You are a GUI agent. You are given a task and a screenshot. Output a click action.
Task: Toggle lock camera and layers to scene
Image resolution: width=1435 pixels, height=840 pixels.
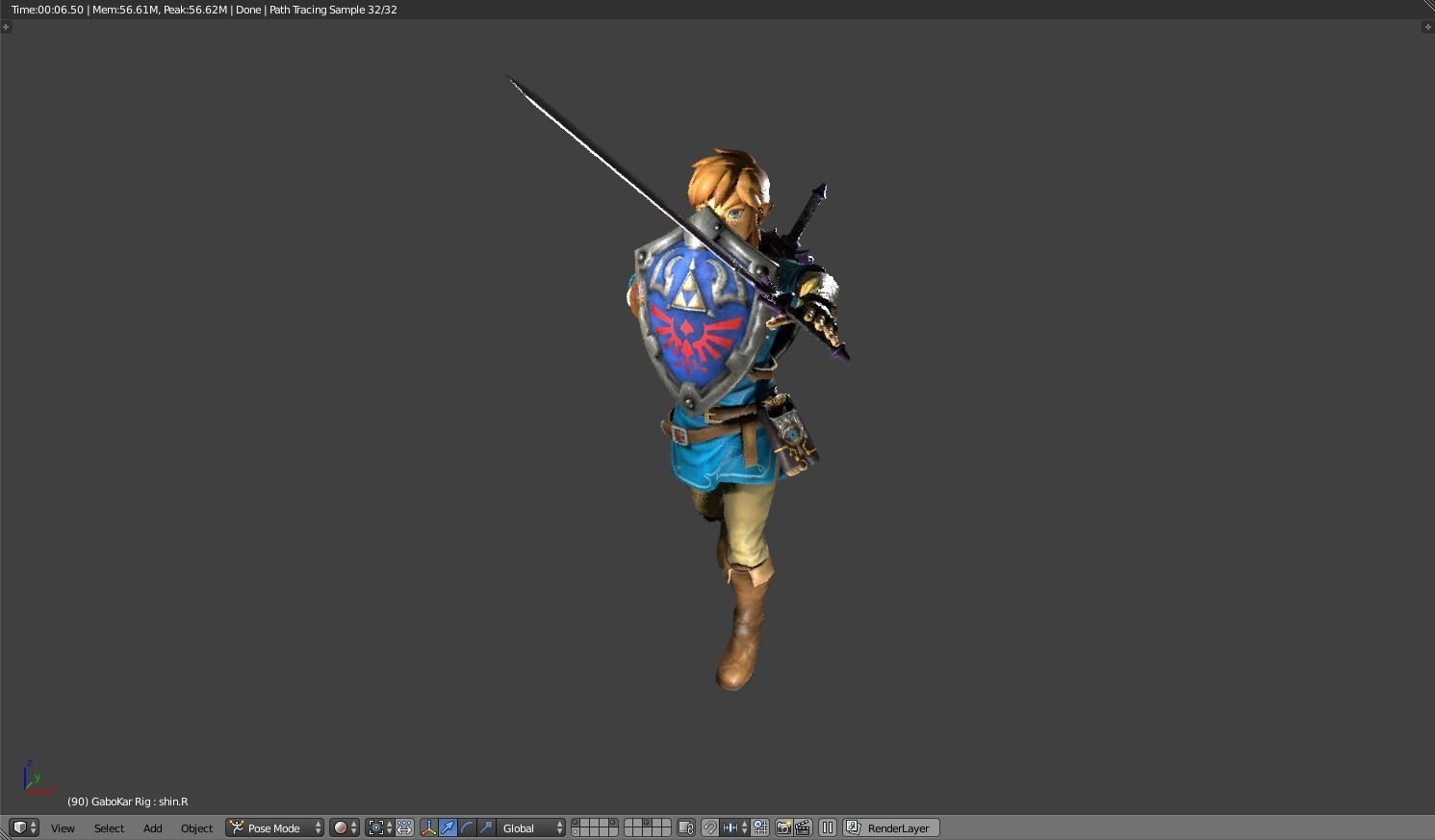click(x=686, y=827)
